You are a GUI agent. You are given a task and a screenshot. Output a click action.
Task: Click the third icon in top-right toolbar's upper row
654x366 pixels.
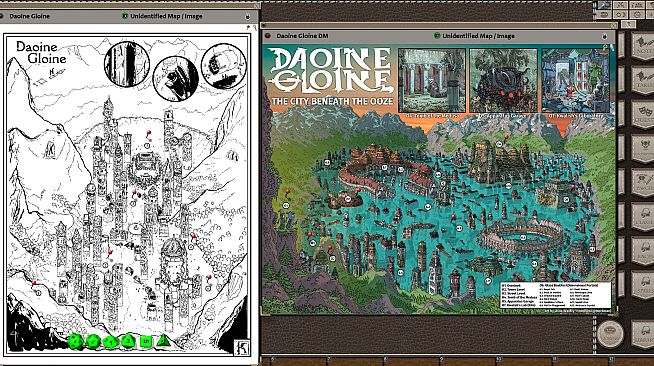[637, 5]
